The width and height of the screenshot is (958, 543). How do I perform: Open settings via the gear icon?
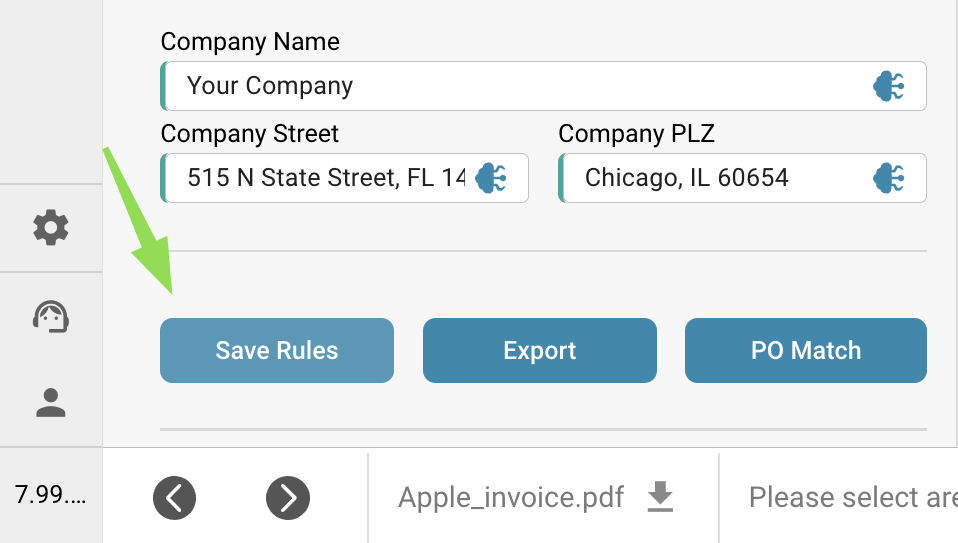[x=51, y=228]
